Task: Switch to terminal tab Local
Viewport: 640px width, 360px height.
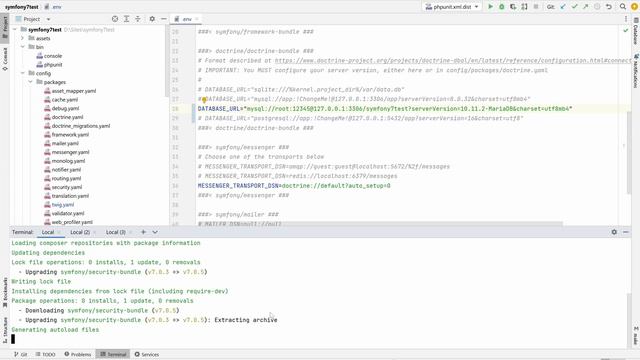Action: [x=48, y=232]
